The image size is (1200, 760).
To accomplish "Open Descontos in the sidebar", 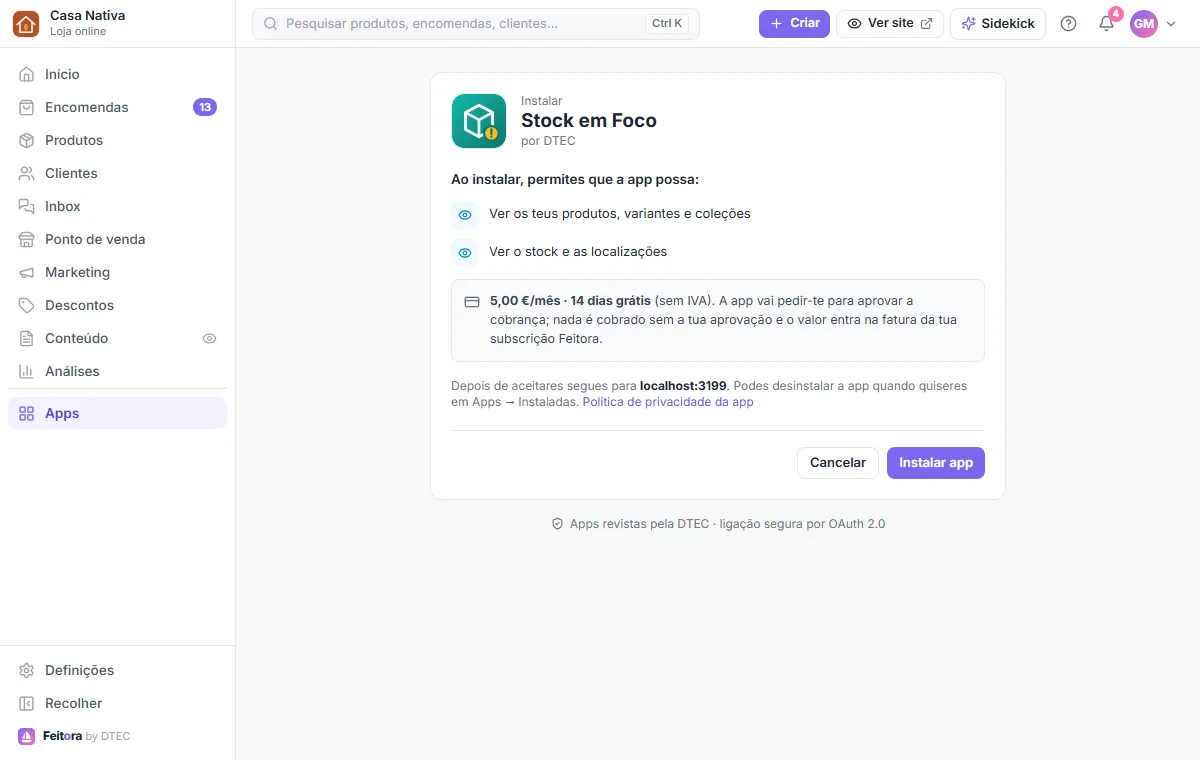I will point(117,305).
